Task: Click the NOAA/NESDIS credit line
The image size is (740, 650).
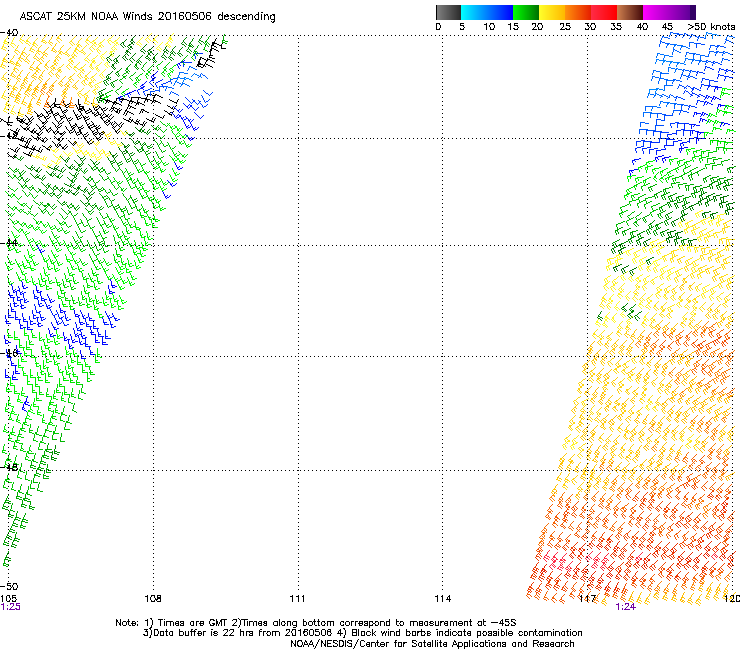Action: coord(432,644)
